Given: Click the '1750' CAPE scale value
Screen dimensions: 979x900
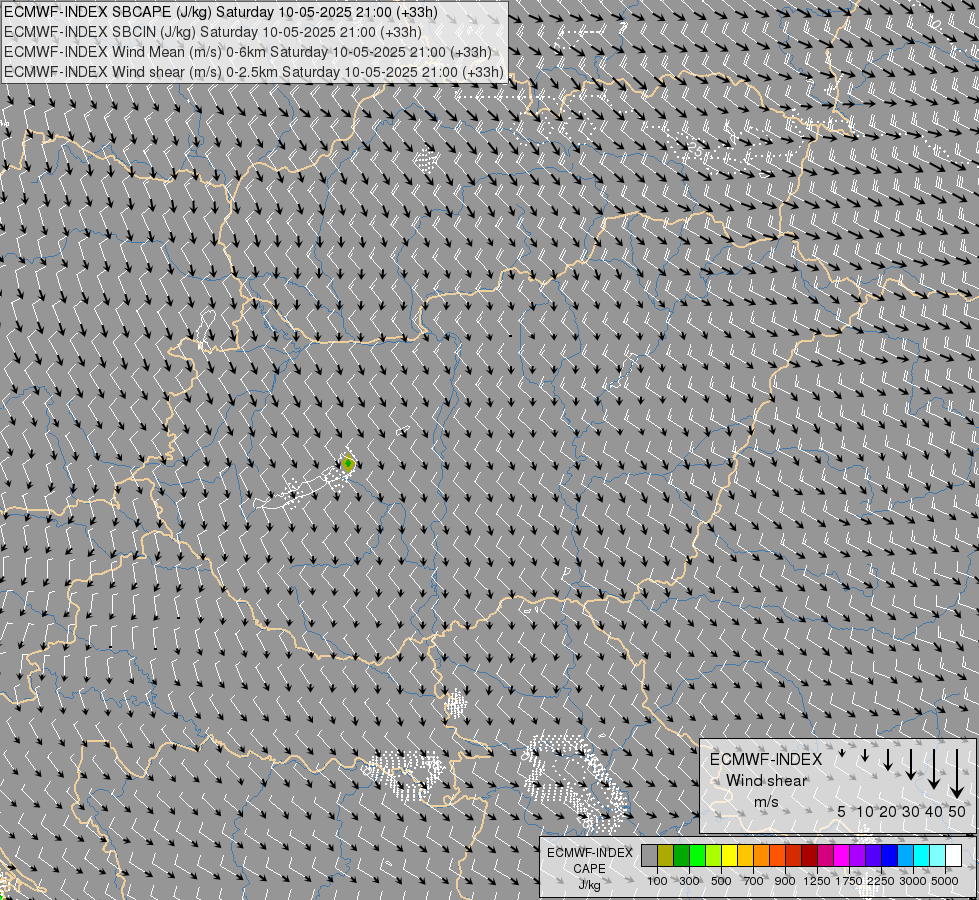Looking at the screenshot, I should point(849,881).
